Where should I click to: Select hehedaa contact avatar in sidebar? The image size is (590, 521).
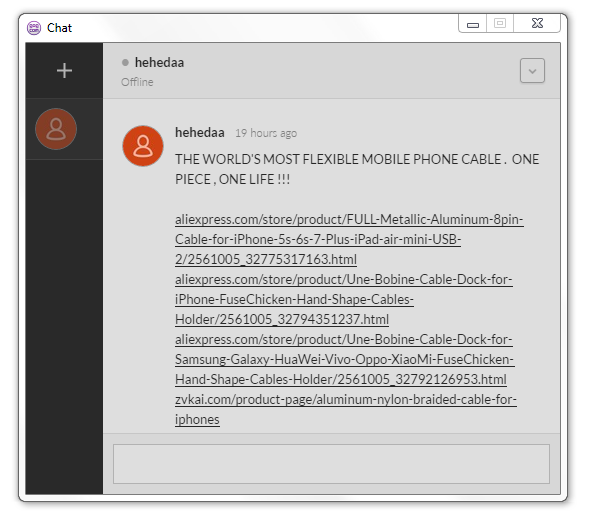(56, 129)
